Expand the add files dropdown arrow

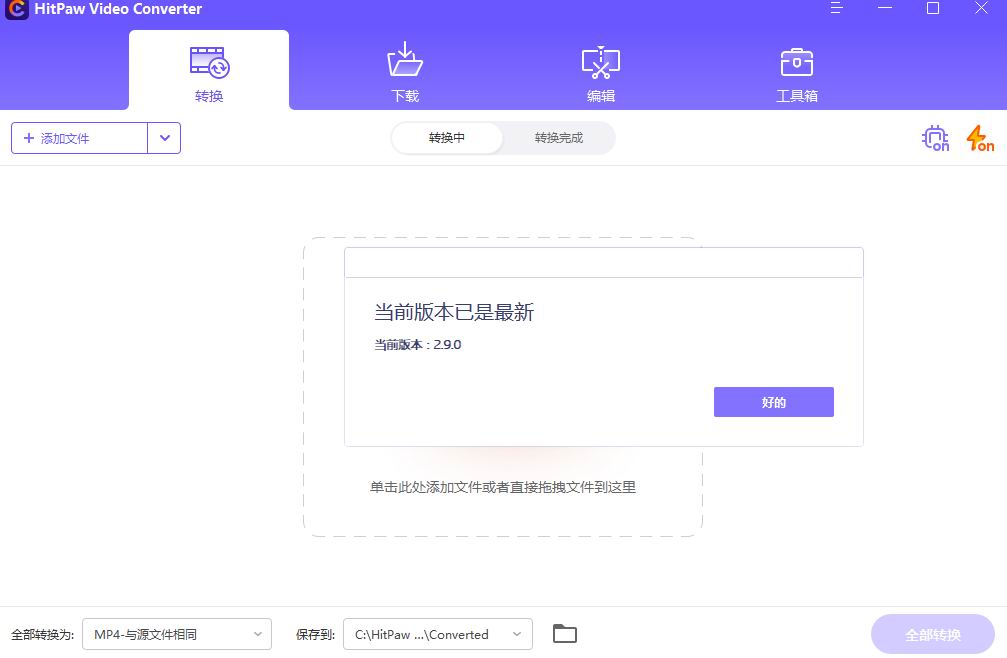(164, 138)
